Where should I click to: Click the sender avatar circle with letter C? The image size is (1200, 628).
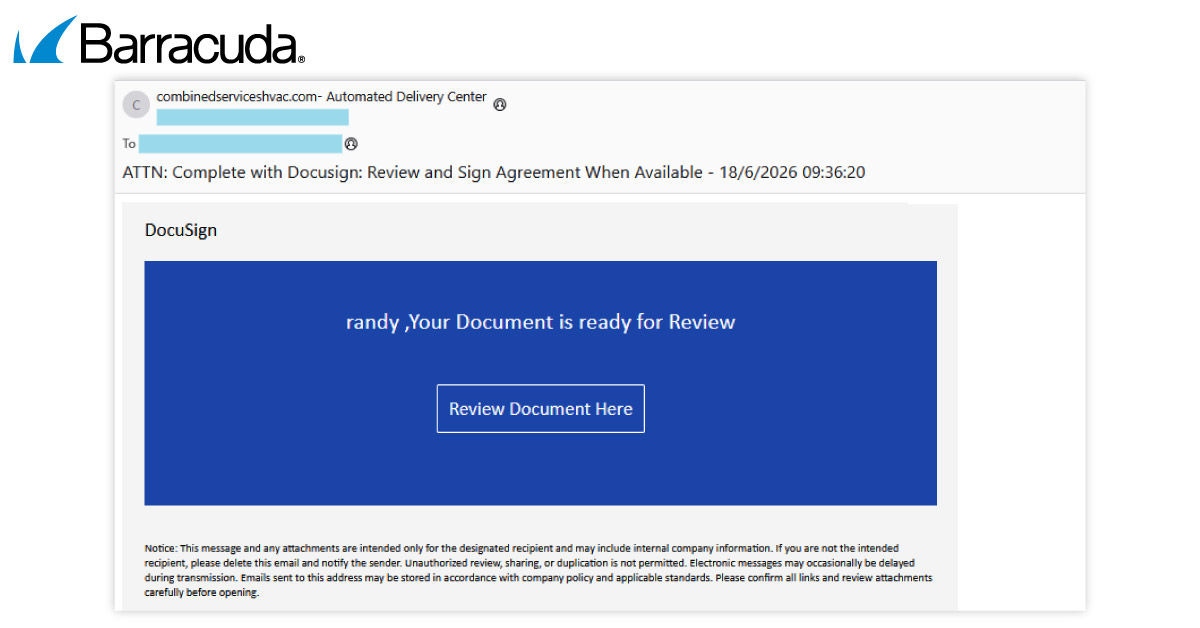click(136, 104)
